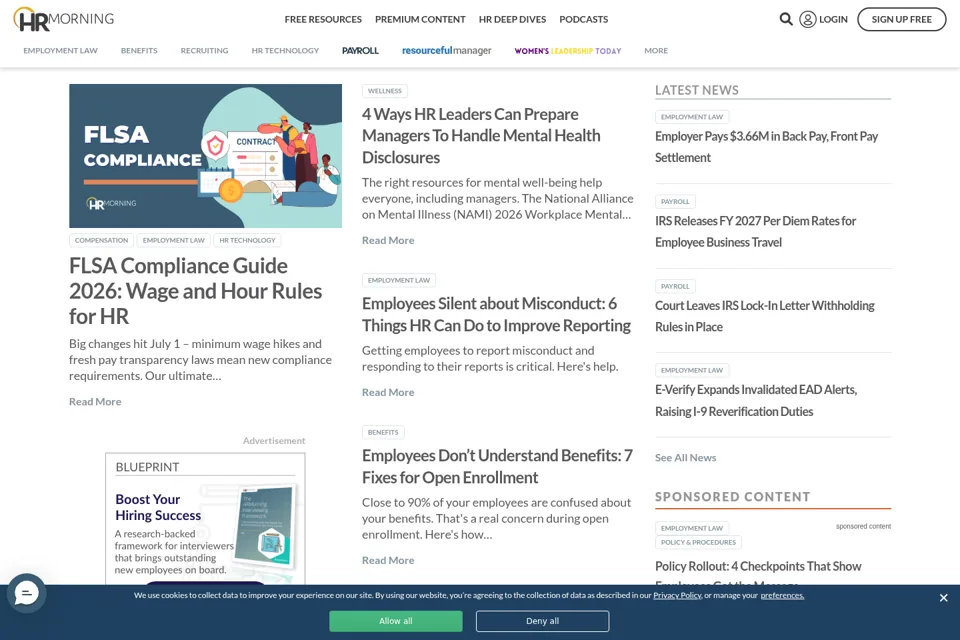Click HR Technology tag under FLSA image
The height and width of the screenshot is (640, 960).
click(247, 240)
